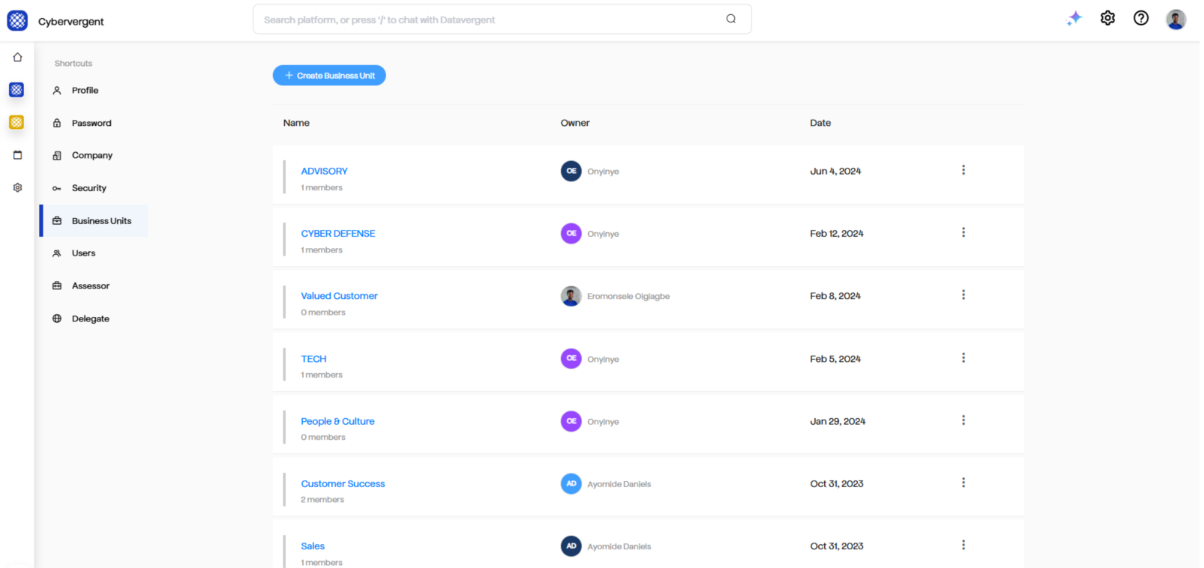Click the sparkle AI assistant icon
This screenshot has width=1204, height=568.
1074,19
